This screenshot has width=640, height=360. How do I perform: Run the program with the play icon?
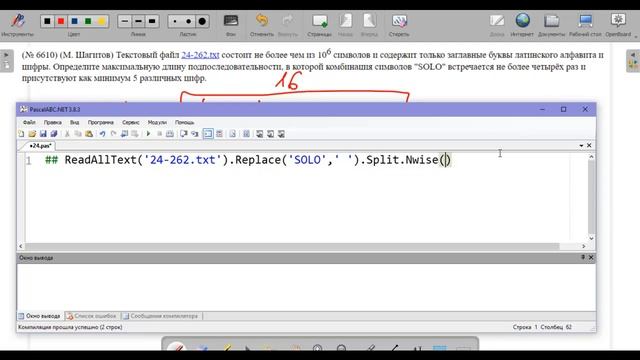pyautogui.click(x=148, y=134)
